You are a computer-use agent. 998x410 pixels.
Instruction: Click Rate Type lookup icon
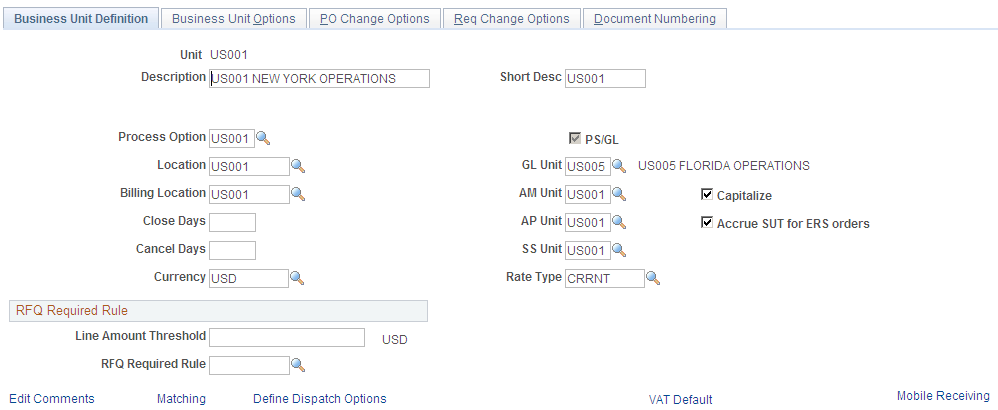tap(653, 278)
